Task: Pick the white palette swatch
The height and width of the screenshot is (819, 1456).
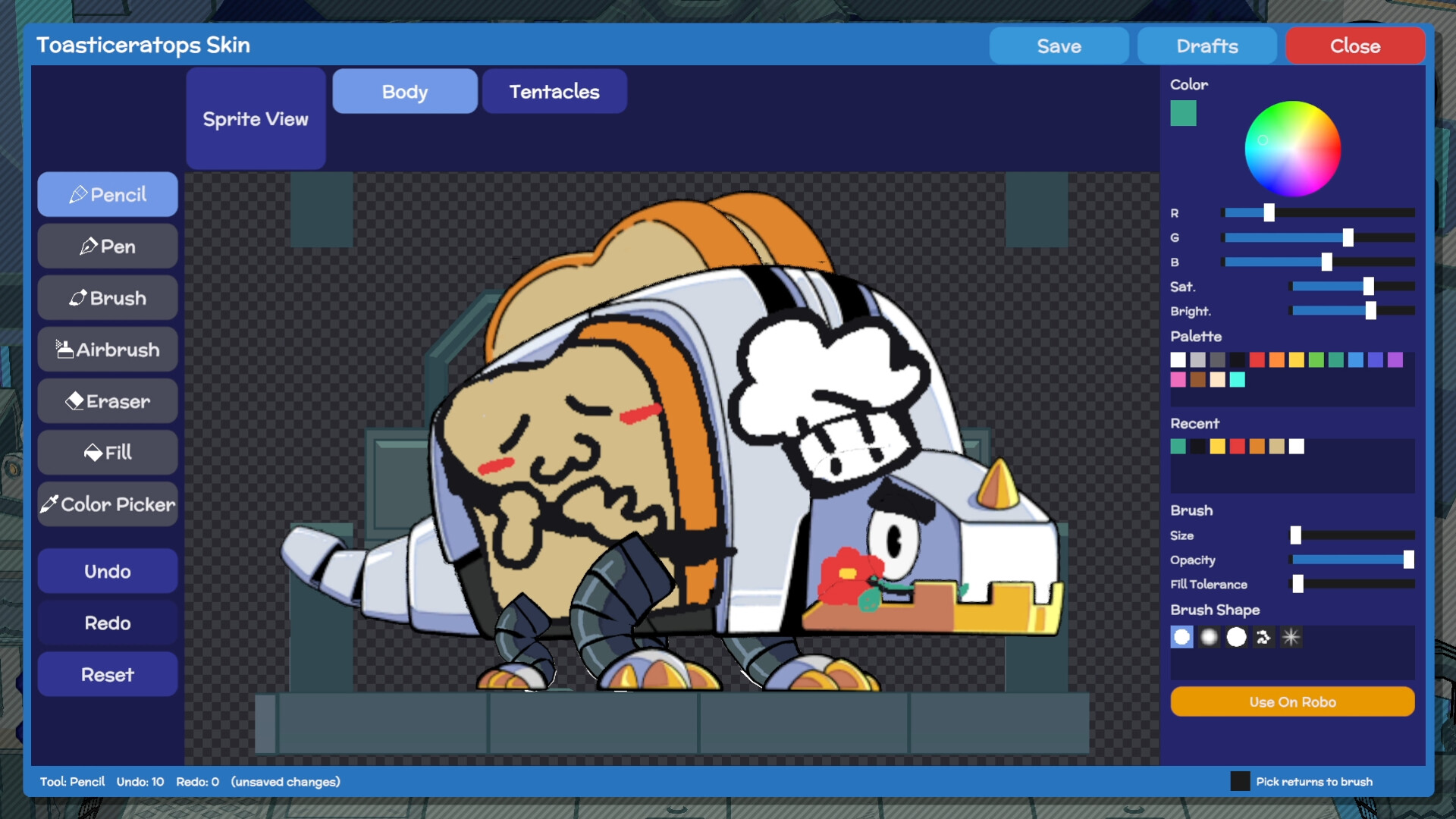Action: tap(1178, 359)
